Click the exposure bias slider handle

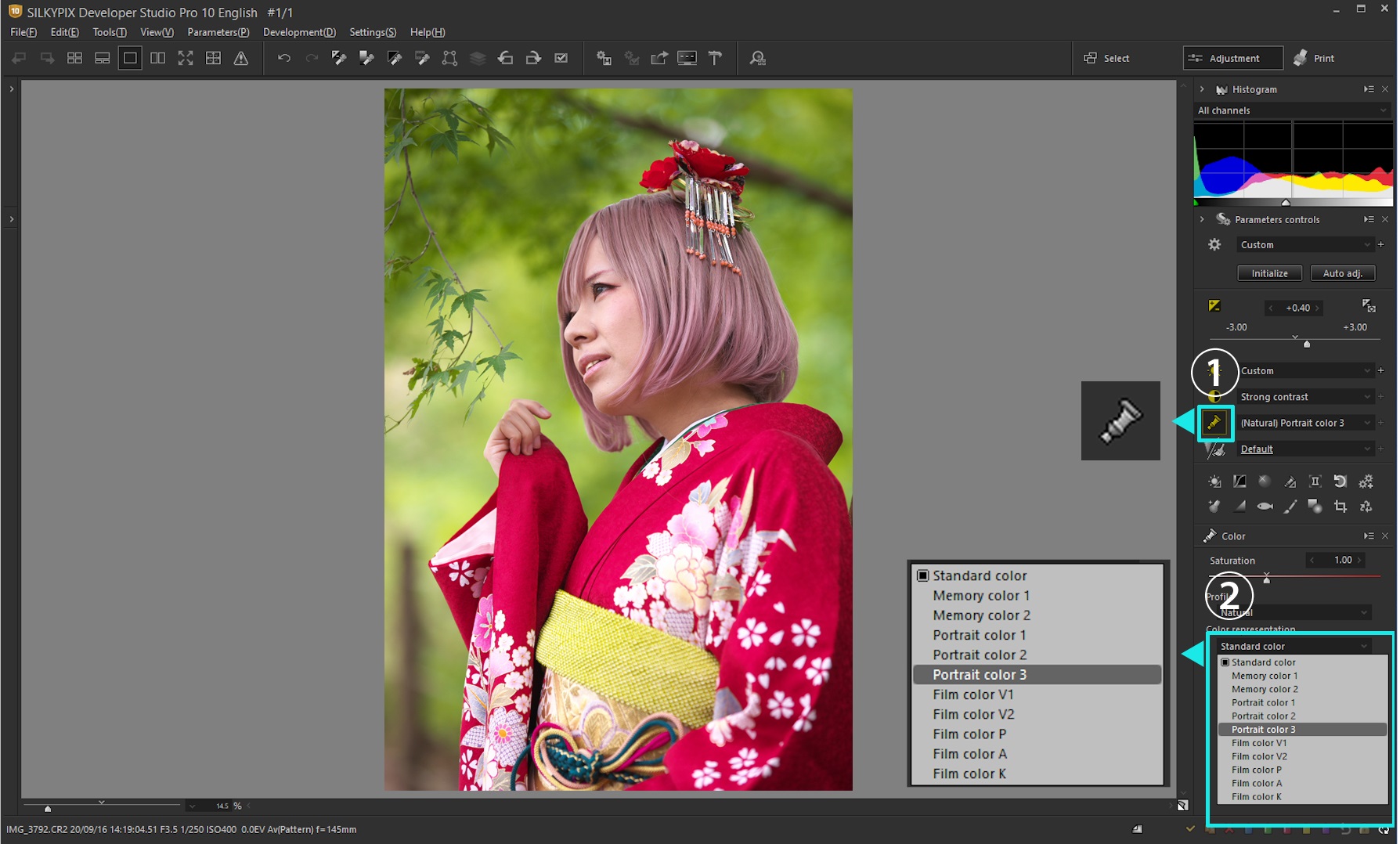coord(1307,344)
